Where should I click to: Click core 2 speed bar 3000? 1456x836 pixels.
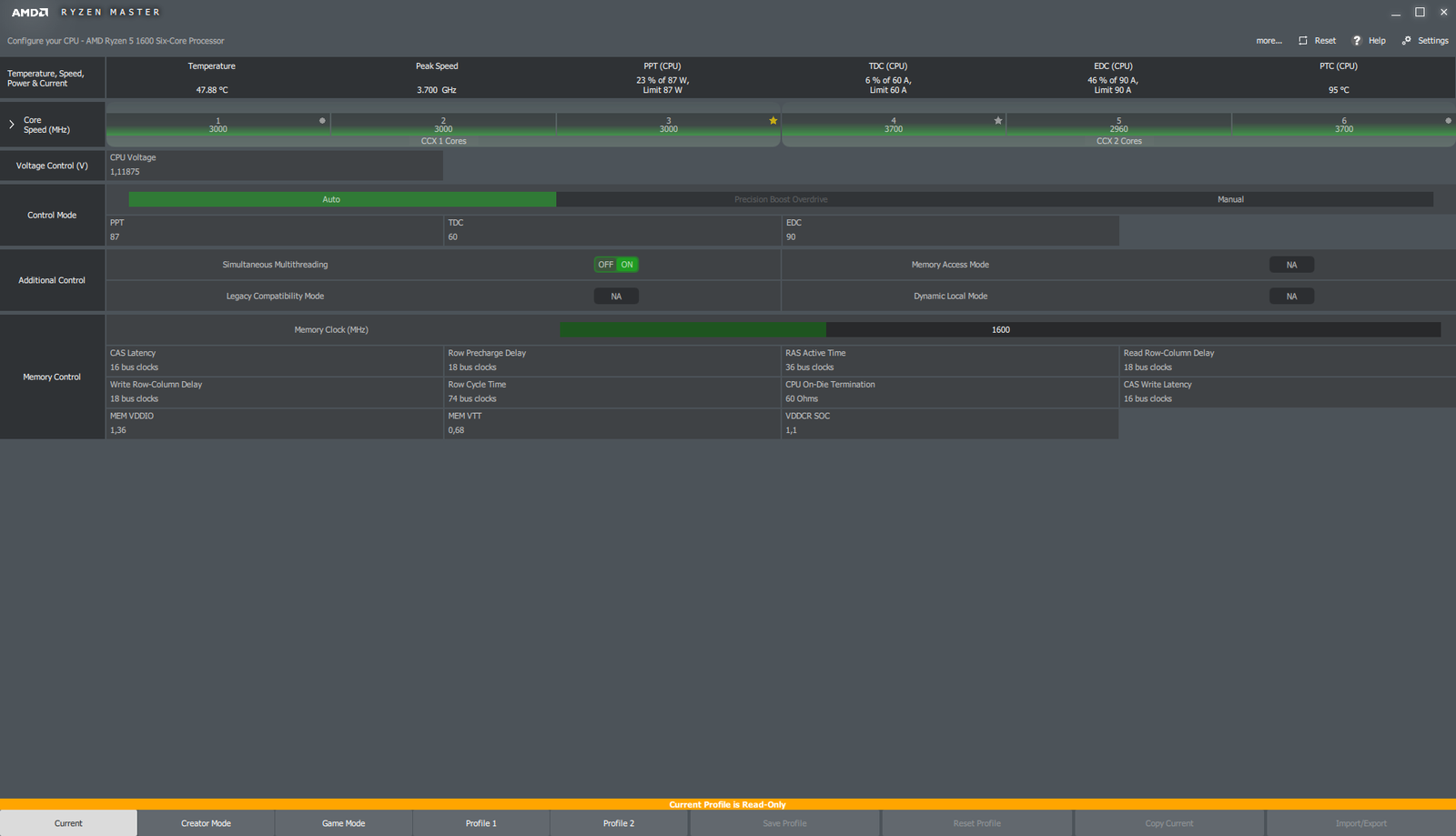(x=443, y=125)
